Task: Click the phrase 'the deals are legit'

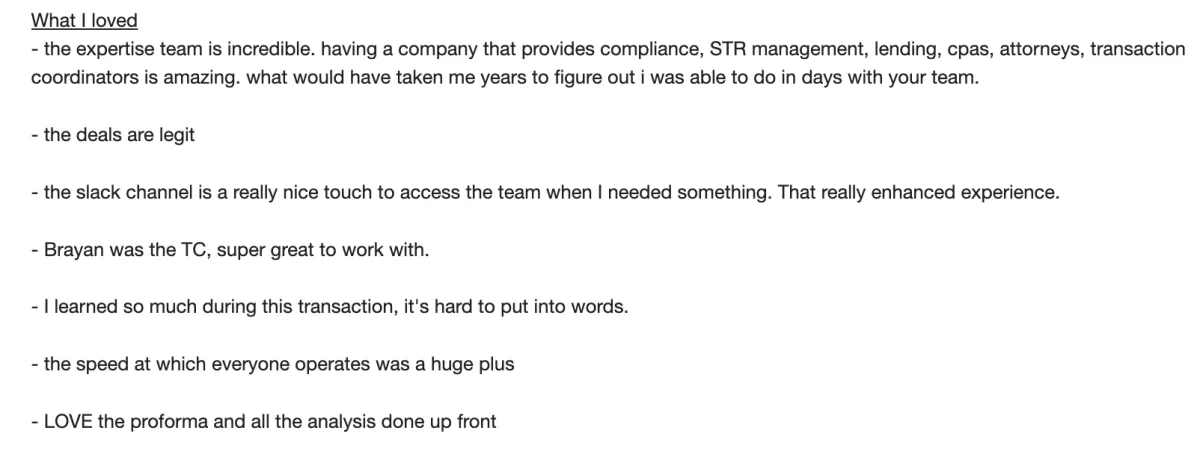Action: (x=119, y=136)
